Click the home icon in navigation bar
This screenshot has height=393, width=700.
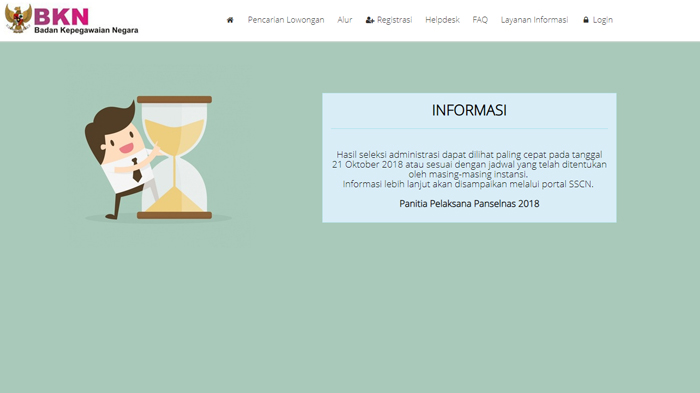230,20
